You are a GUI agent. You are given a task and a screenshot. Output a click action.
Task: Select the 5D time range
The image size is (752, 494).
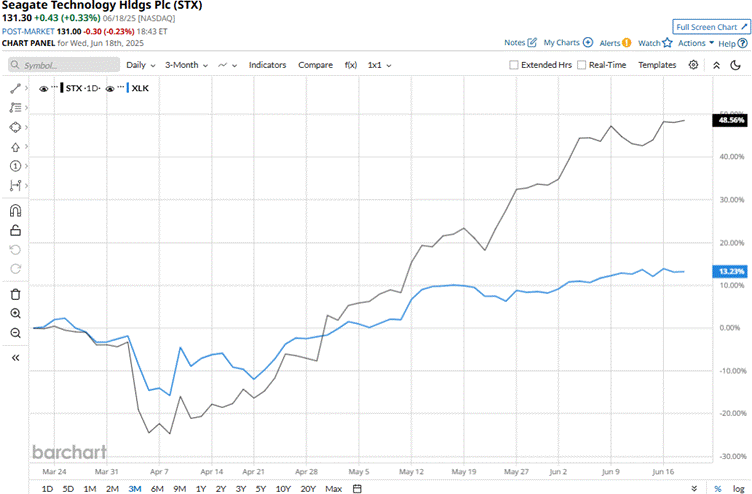pos(68,489)
